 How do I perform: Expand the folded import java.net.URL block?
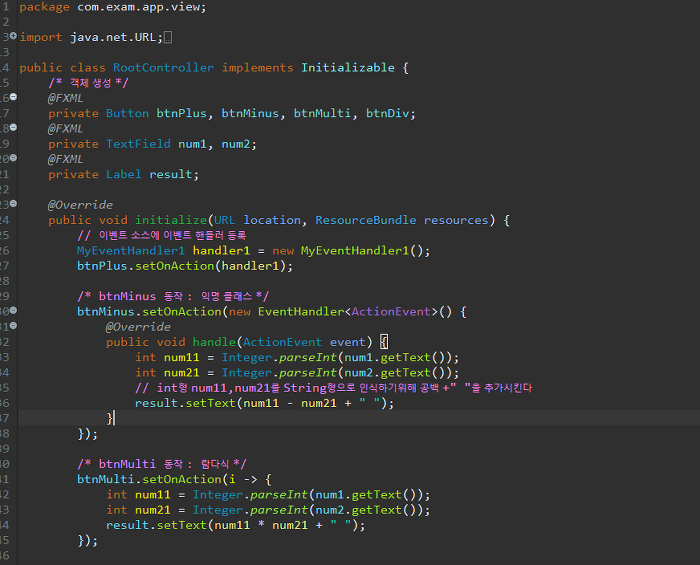click(13, 36)
